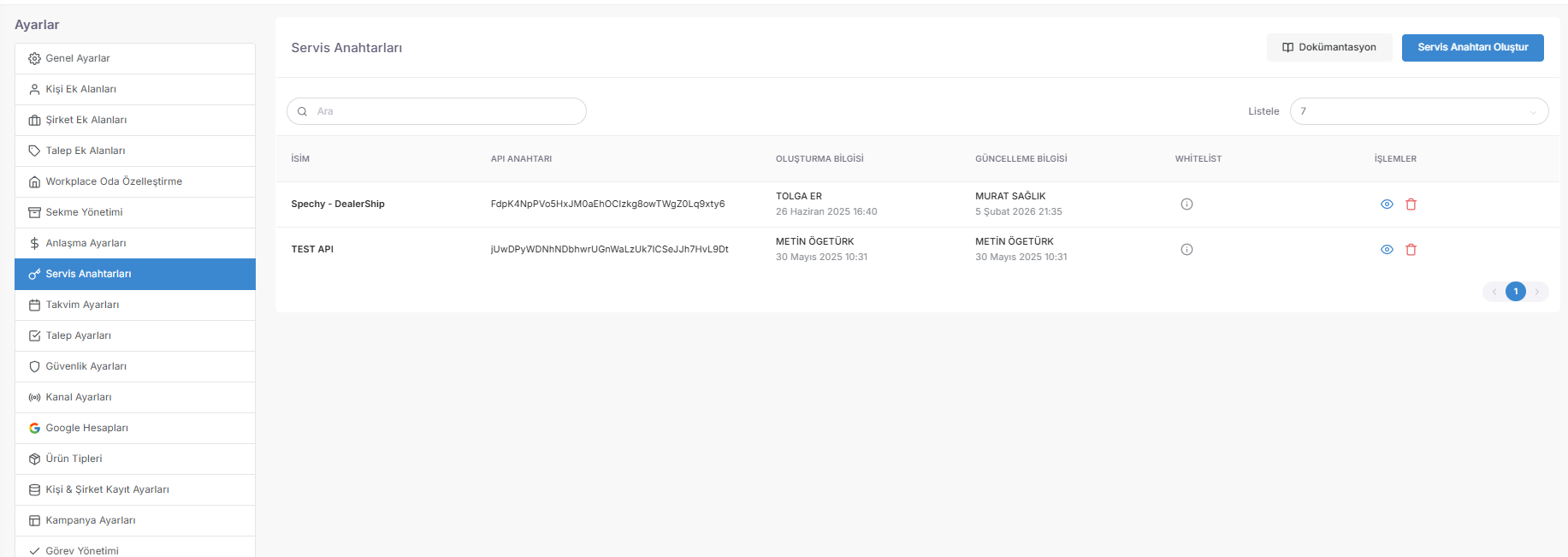This screenshot has height=557, width=1568.
Task: Click the İSİM column header
Action: pos(300,159)
